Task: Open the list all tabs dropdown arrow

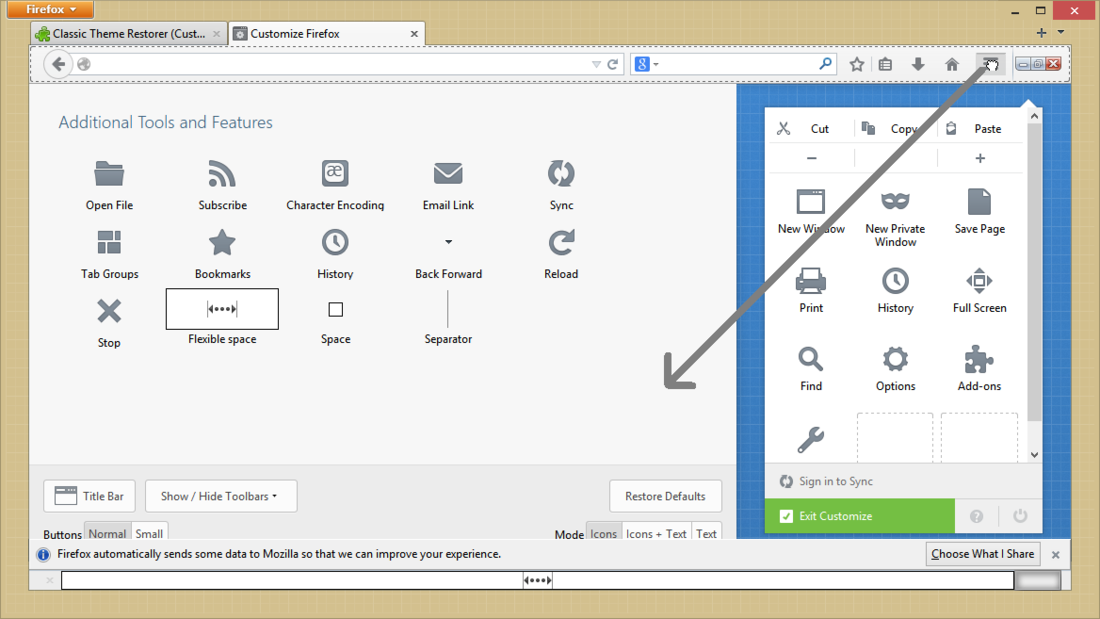Action: pos(1061,32)
